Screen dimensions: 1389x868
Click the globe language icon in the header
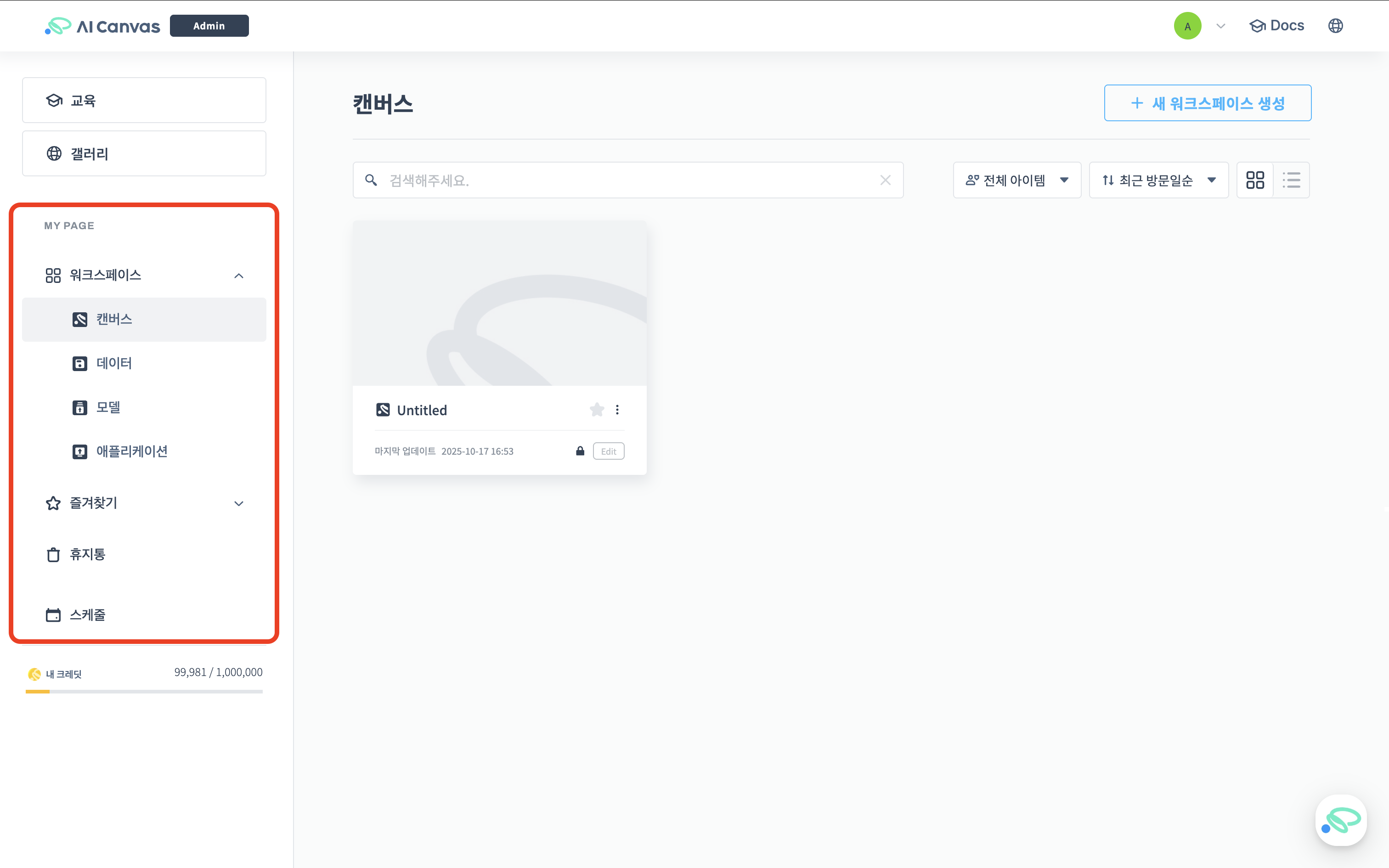pos(1336,25)
